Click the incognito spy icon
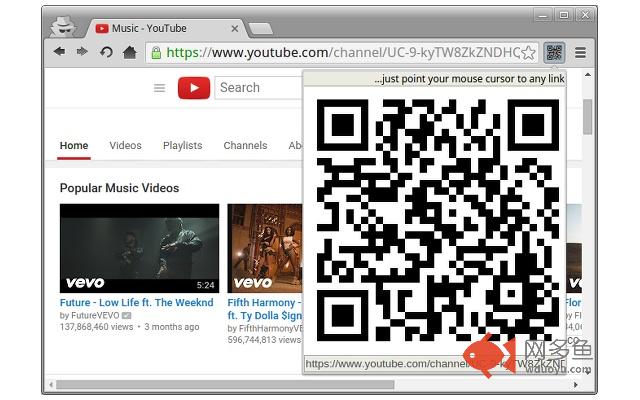Screen dimensions: 640x400 point(63,26)
